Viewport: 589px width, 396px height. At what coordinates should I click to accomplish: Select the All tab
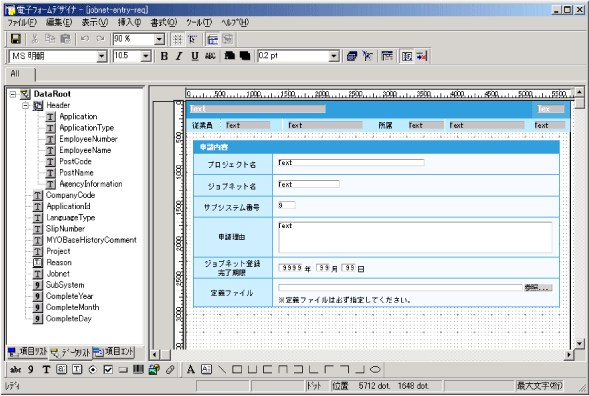[x=20, y=74]
